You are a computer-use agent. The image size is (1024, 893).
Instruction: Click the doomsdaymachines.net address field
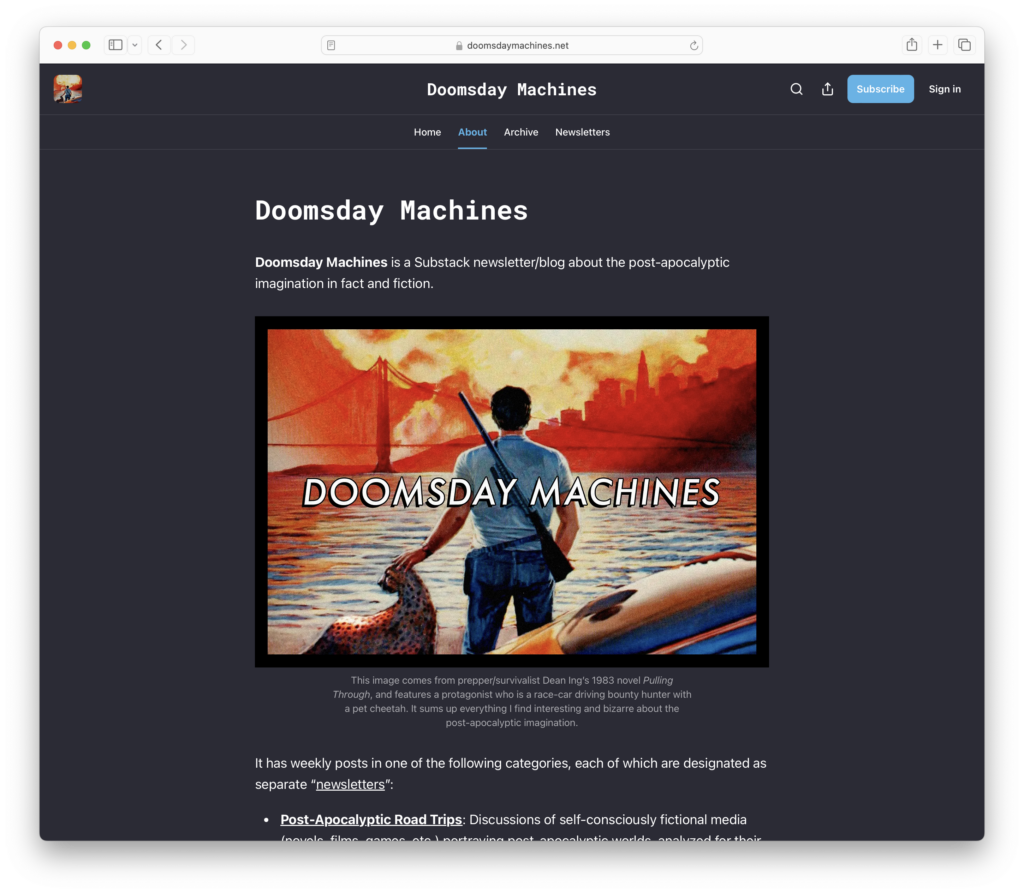pos(511,45)
